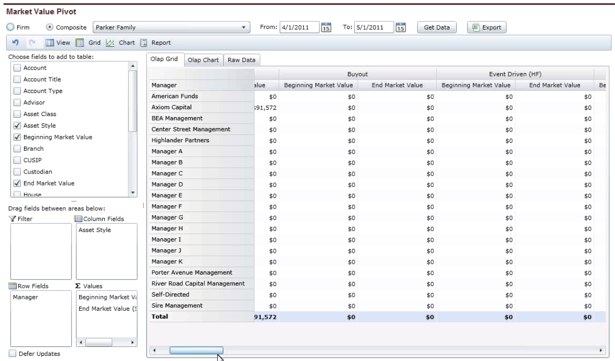The image size is (615, 361).
Task: Open Chart in the toolbar
Action: tap(120, 43)
